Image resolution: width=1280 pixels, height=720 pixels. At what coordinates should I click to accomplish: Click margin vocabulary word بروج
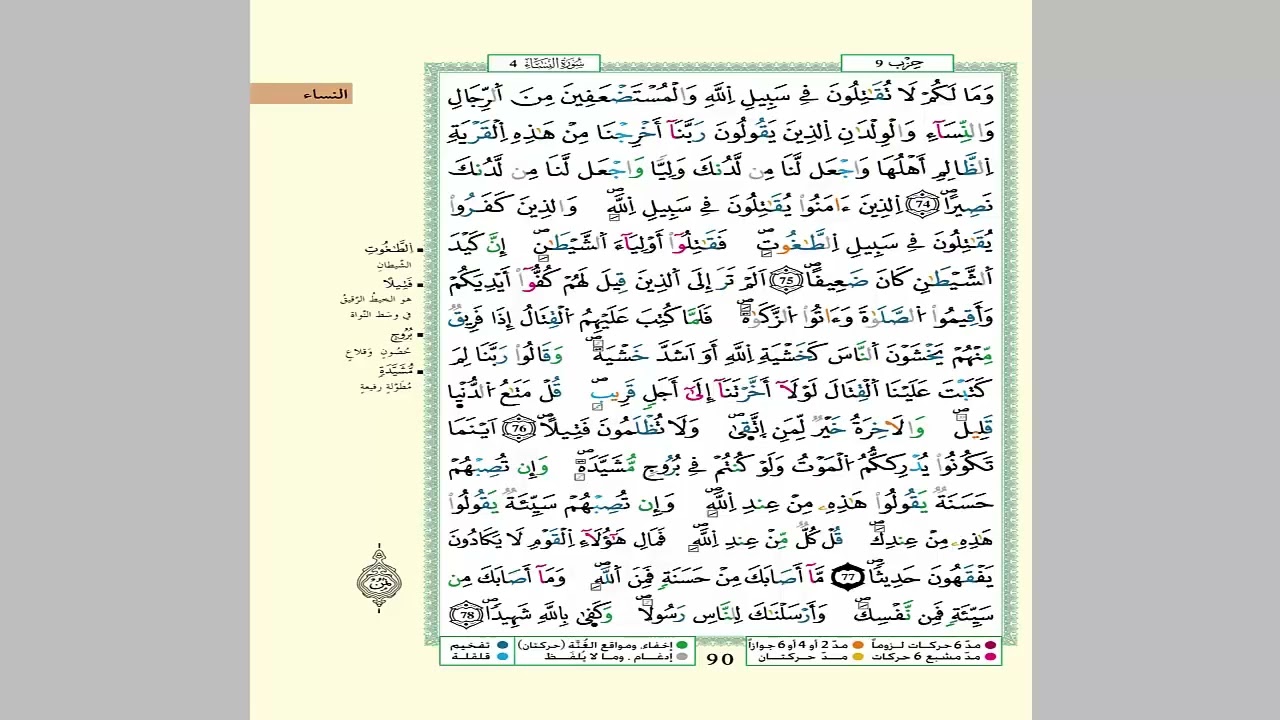pyautogui.click(x=400, y=336)
